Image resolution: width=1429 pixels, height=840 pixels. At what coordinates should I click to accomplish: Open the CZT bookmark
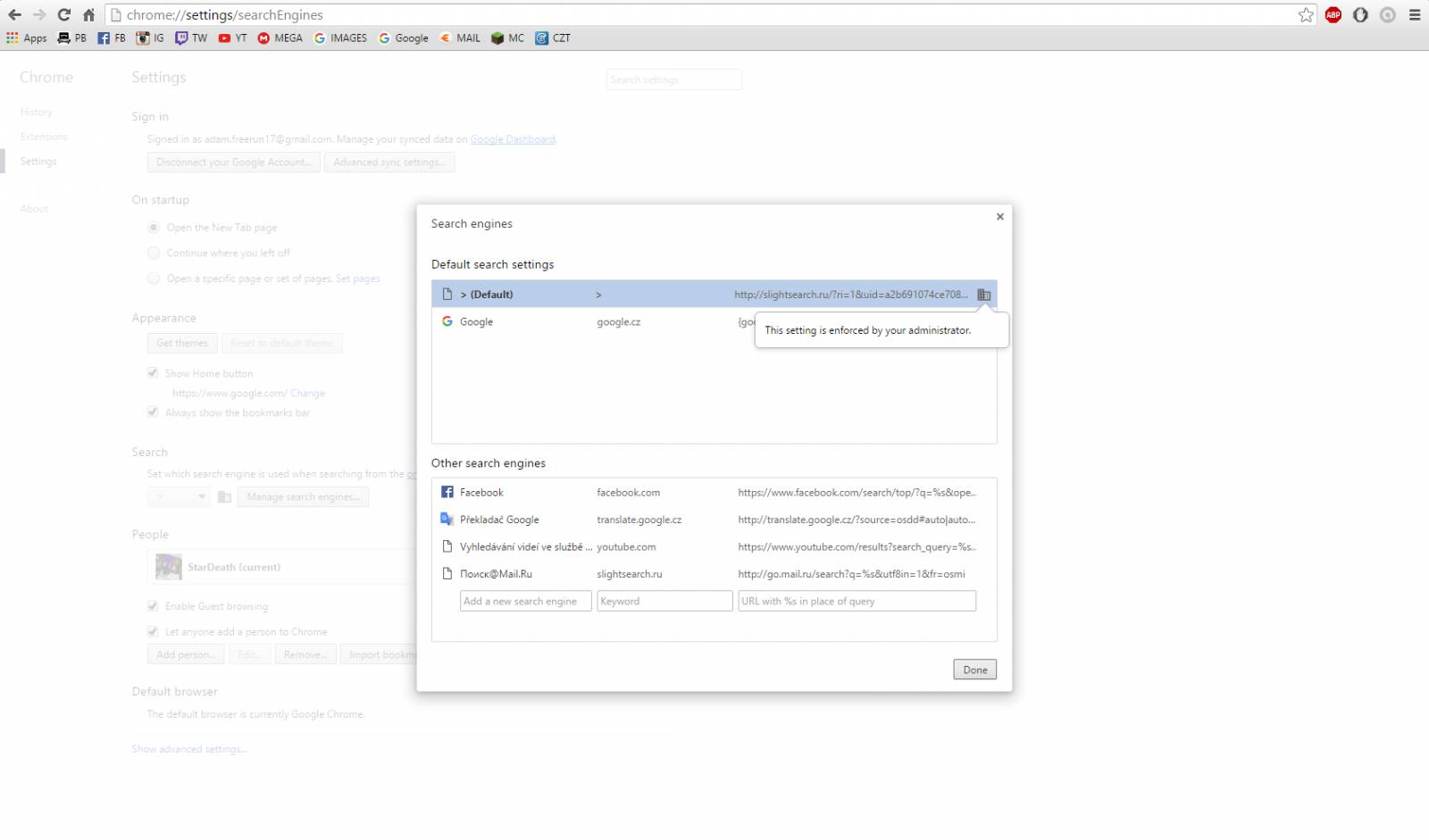[x=553, y=38]
